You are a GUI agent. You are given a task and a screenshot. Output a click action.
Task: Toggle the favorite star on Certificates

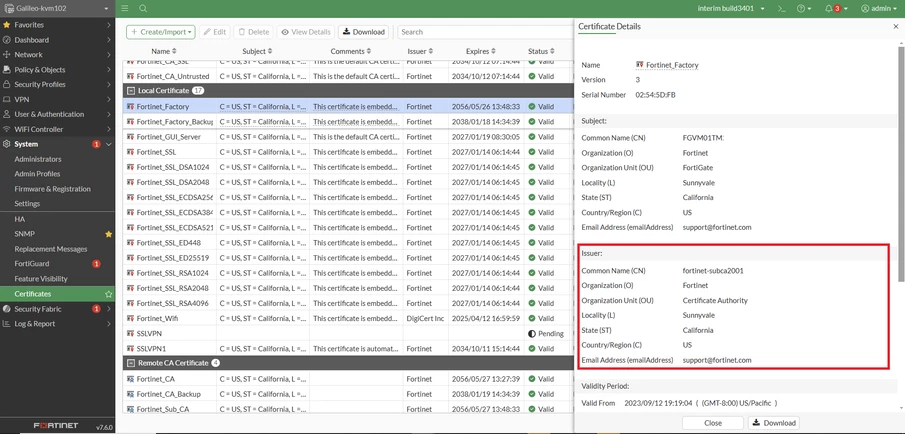(109, 294)
